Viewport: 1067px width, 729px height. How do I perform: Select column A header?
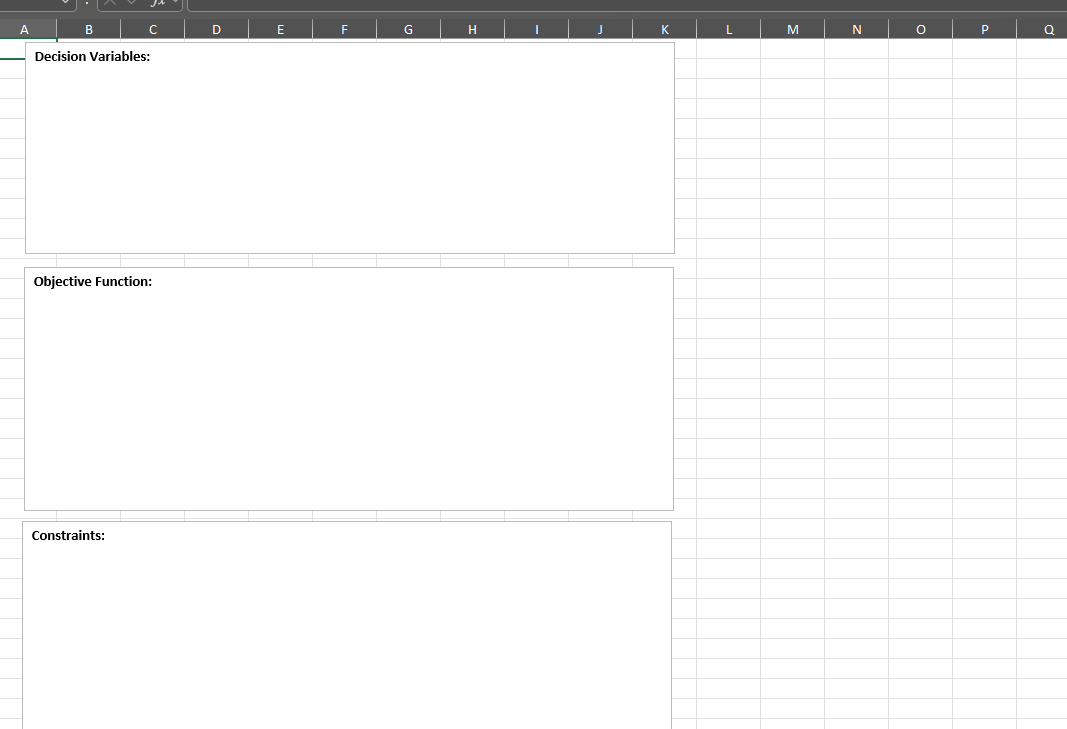[28, 29]
